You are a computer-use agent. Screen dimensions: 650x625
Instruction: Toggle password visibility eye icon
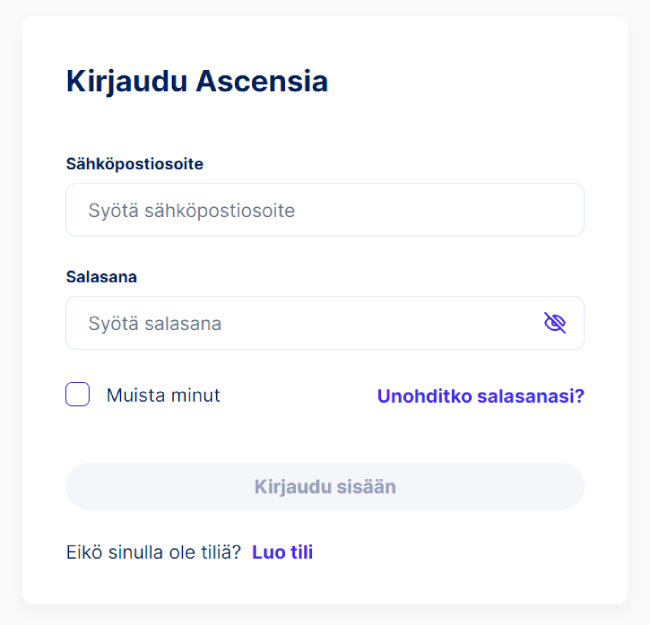tap(554, 323)
